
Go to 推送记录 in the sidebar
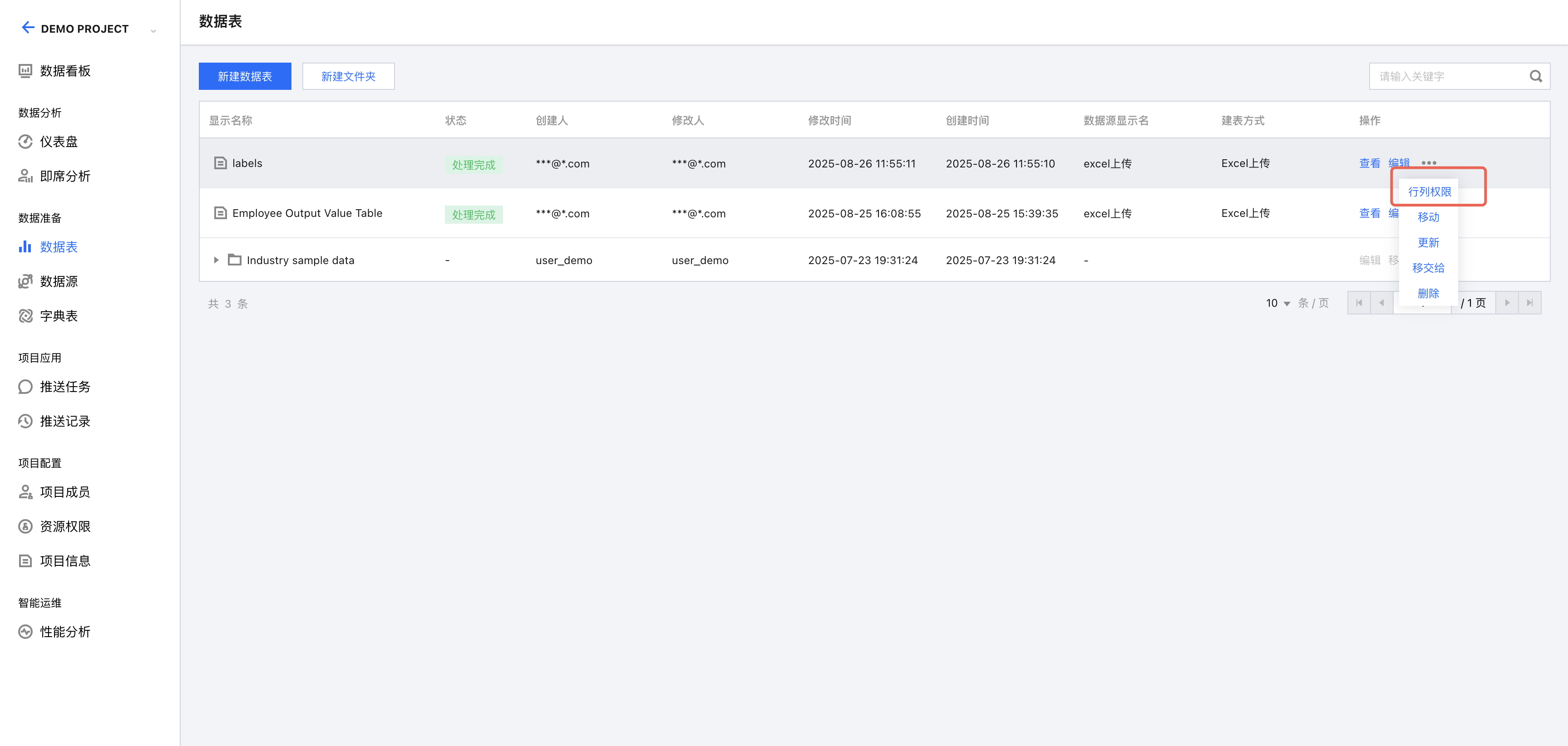point(64,421)
